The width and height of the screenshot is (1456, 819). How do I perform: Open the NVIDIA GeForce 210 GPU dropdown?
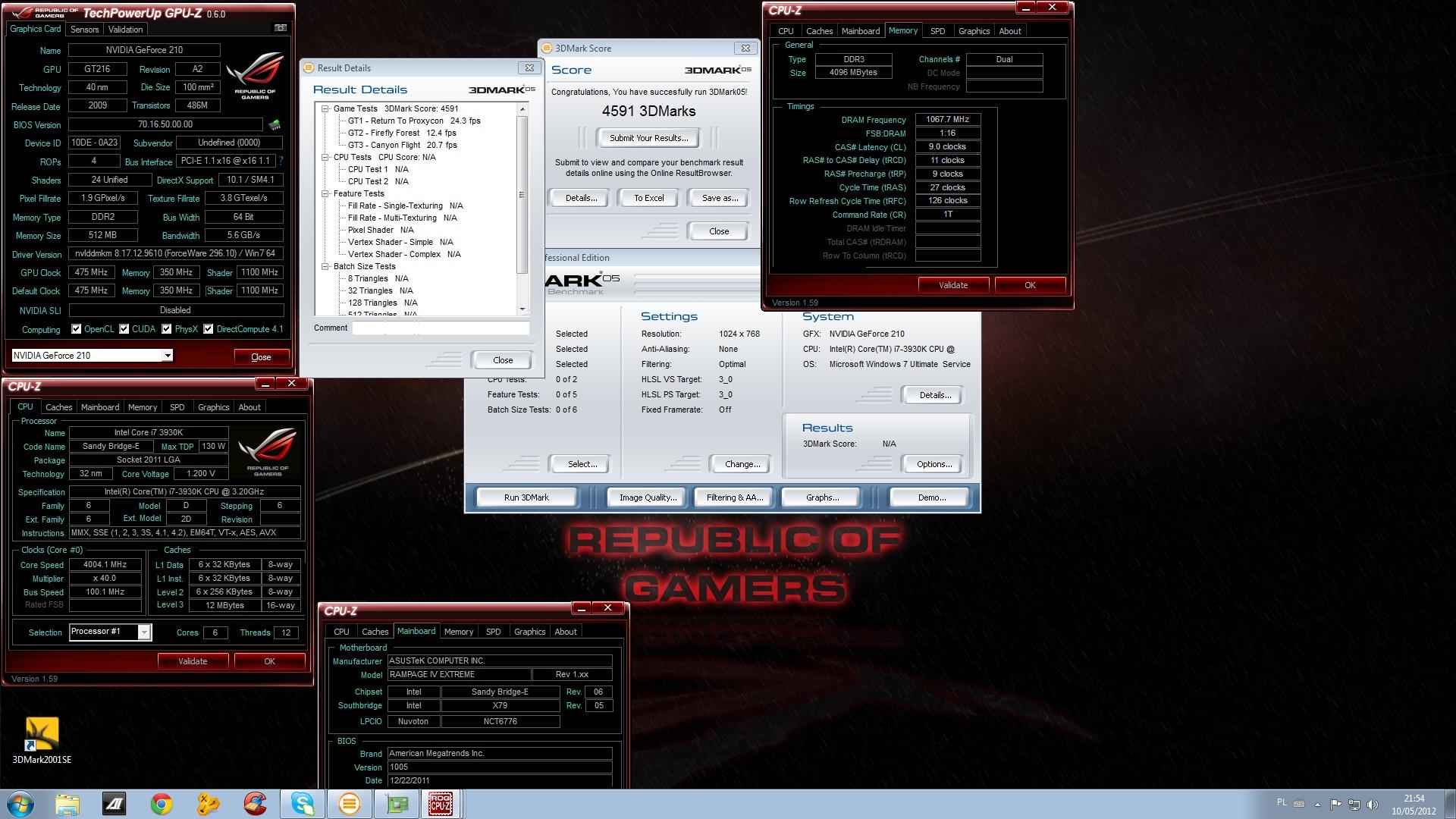(x=92, y=356)
